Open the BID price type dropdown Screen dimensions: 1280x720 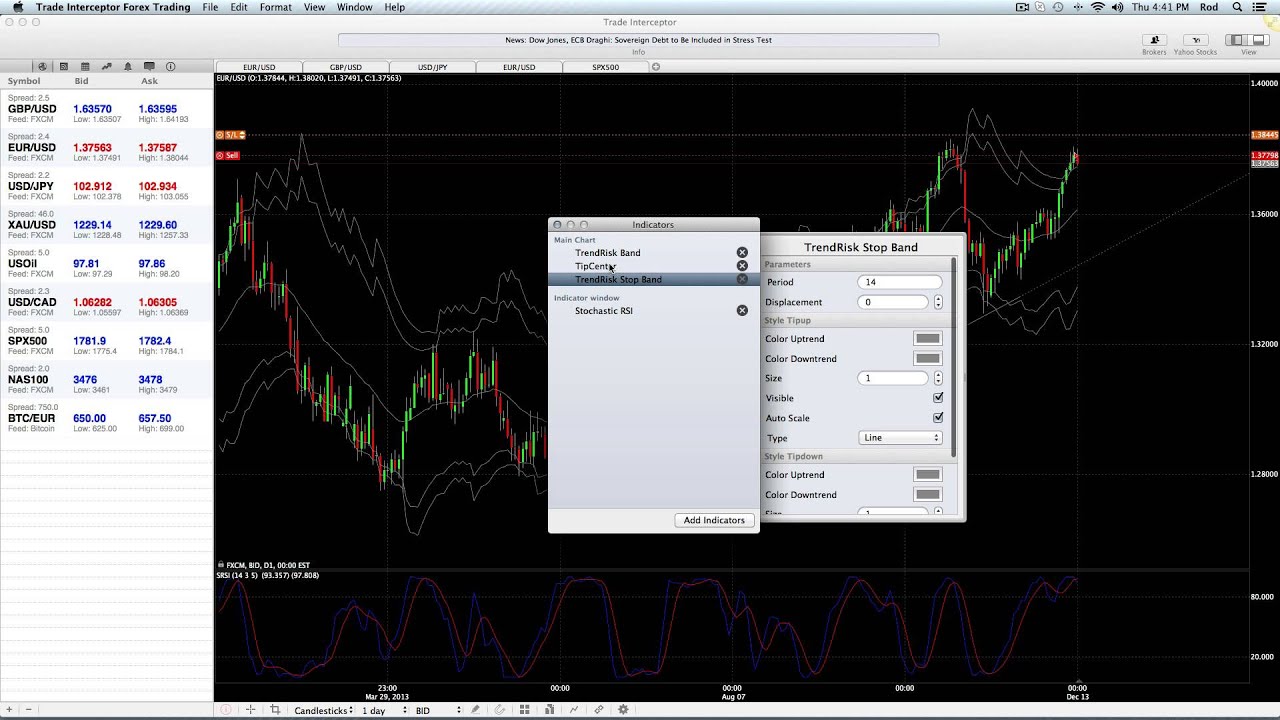point(438,710)
